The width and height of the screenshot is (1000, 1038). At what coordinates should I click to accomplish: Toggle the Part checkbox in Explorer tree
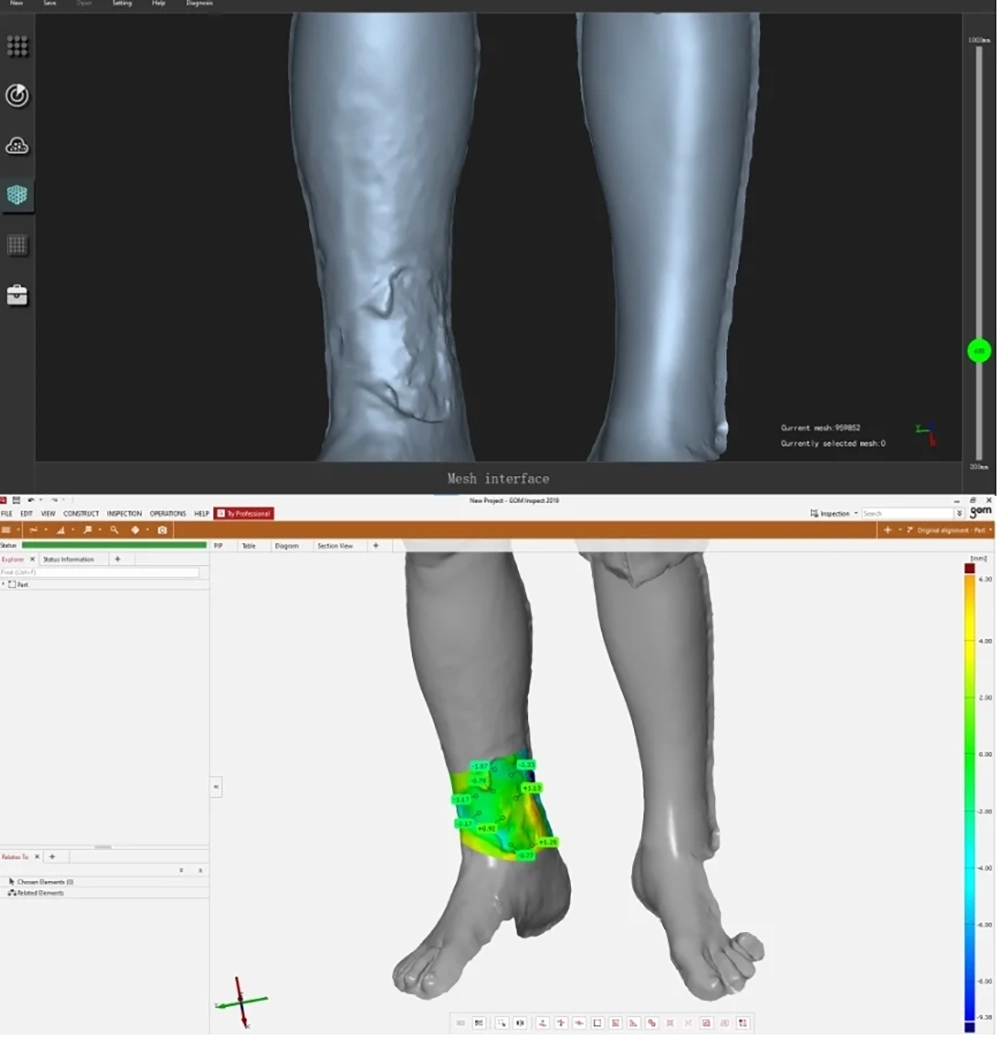coord(12,584)
